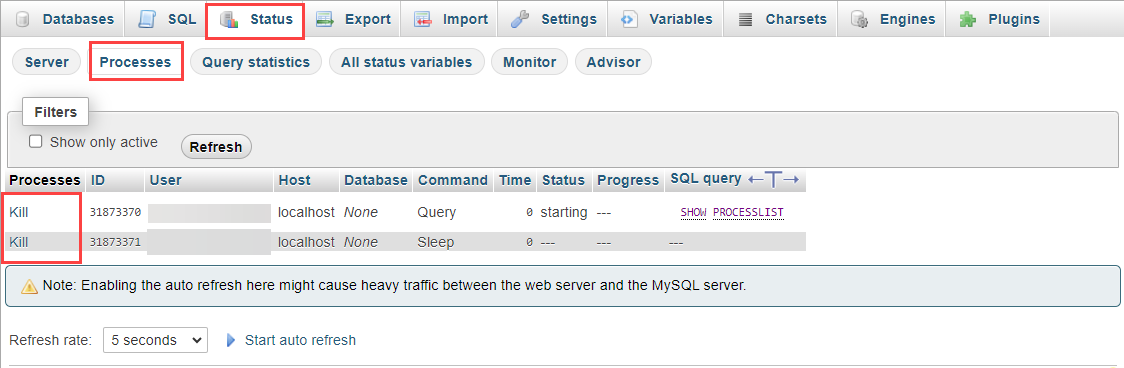The height and width of the screenshot is (368, 1124).
Task: Click the Import tab icon
Action: (422, 19)
